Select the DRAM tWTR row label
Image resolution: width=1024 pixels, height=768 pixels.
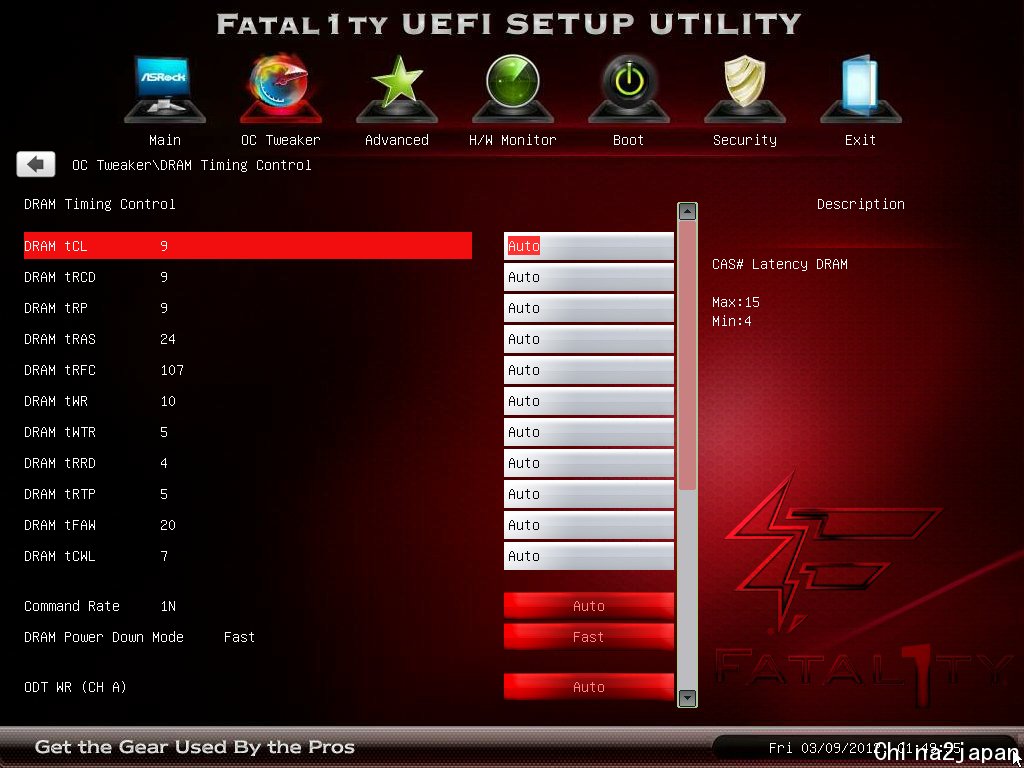click(x=60, y=432)
